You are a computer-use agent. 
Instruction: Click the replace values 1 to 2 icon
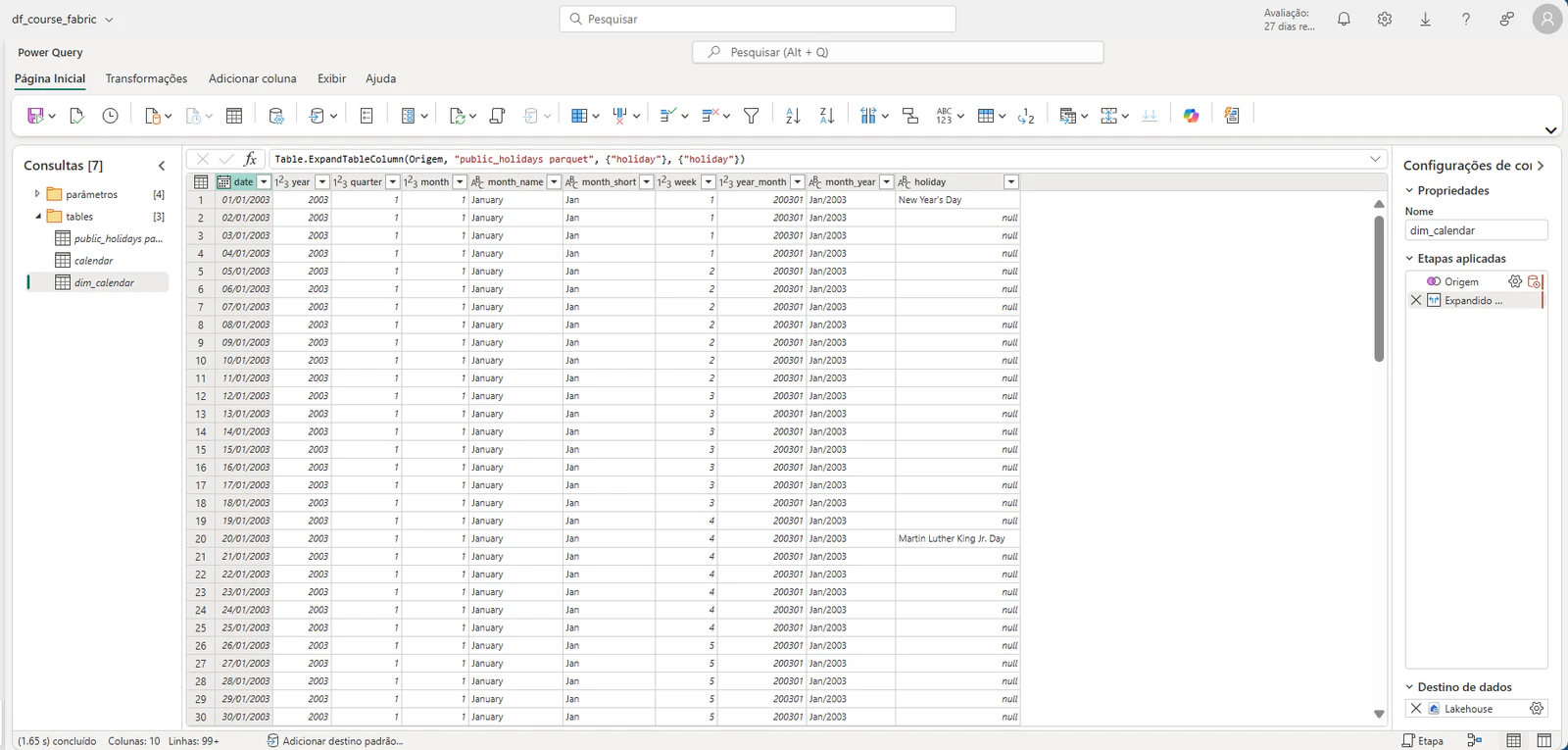(x=1026, y=116)
